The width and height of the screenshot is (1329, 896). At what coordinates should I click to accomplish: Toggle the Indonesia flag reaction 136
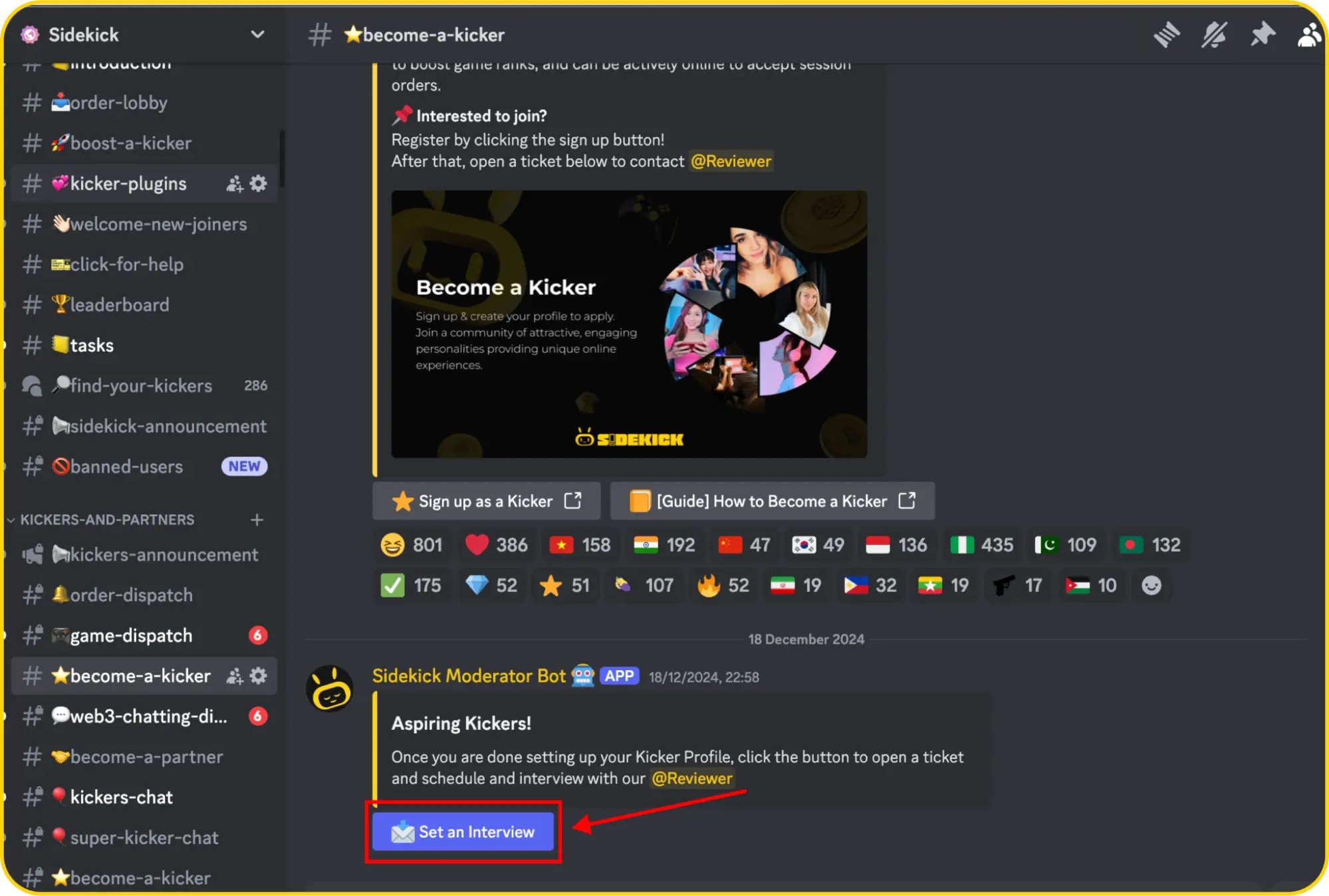(x=896, y=545)
